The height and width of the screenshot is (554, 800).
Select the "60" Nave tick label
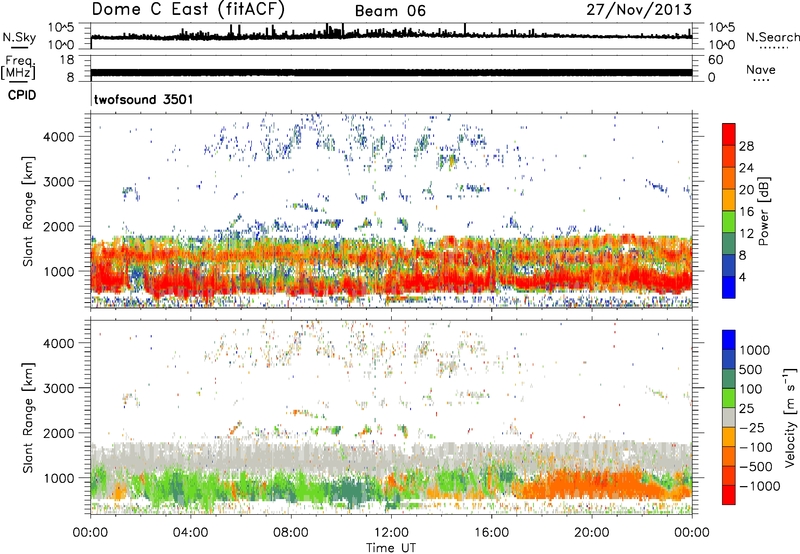(x=716, y=60)
